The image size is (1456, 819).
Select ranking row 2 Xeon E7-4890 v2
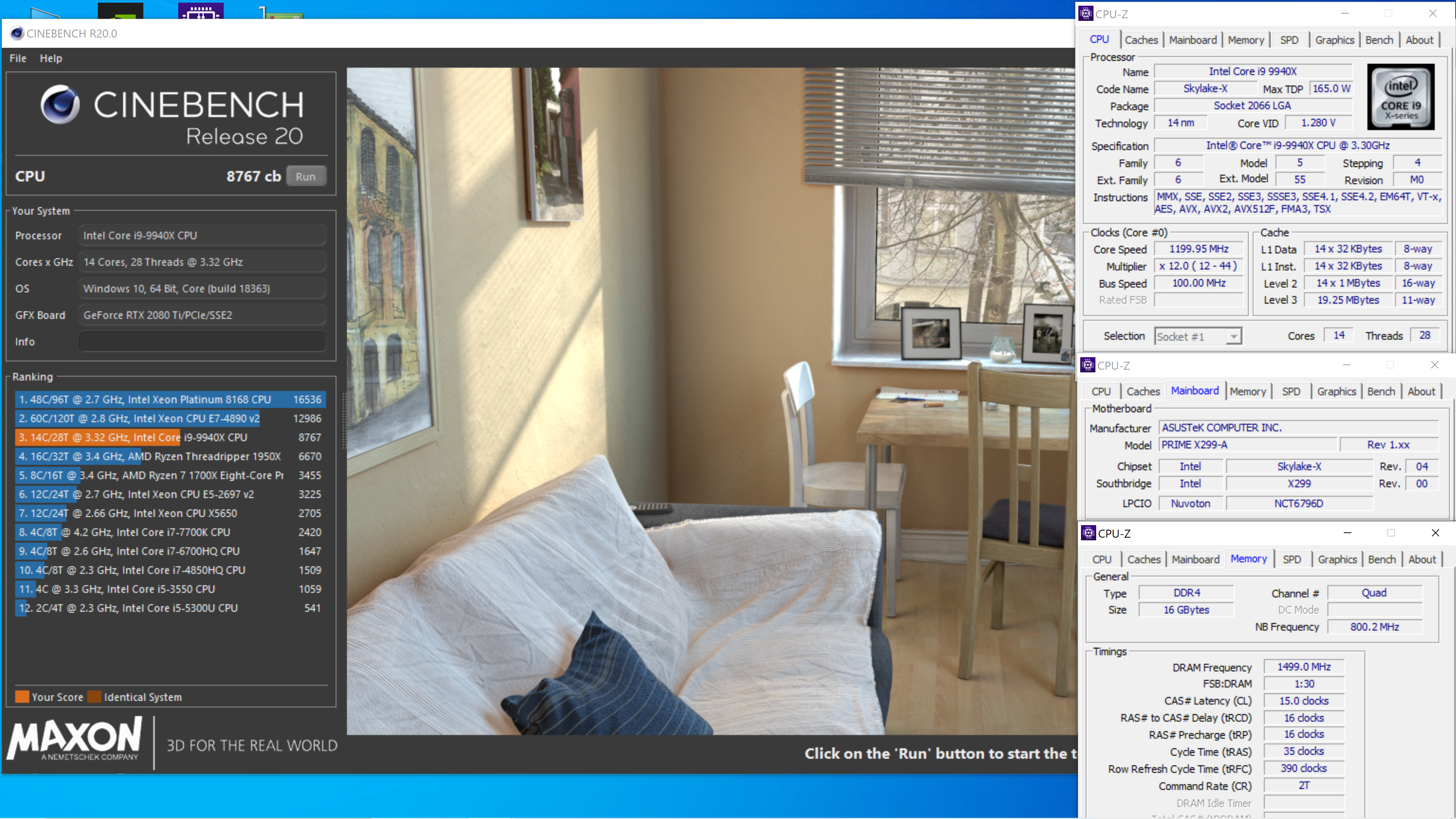(170, 418)
